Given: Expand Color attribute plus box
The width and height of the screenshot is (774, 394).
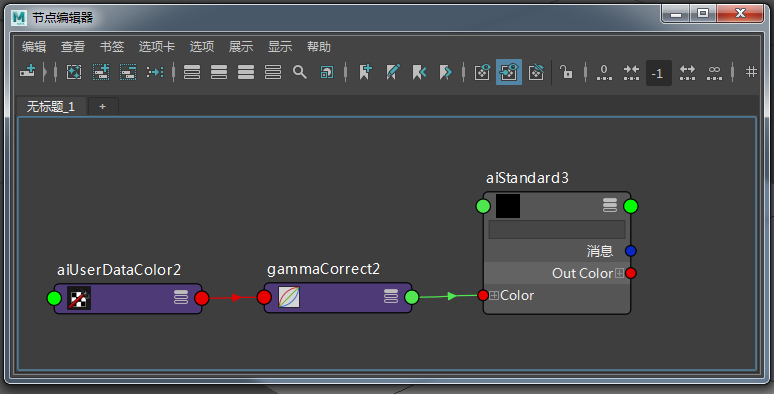Looking at the screenshot, I should [x=494, y=295].
